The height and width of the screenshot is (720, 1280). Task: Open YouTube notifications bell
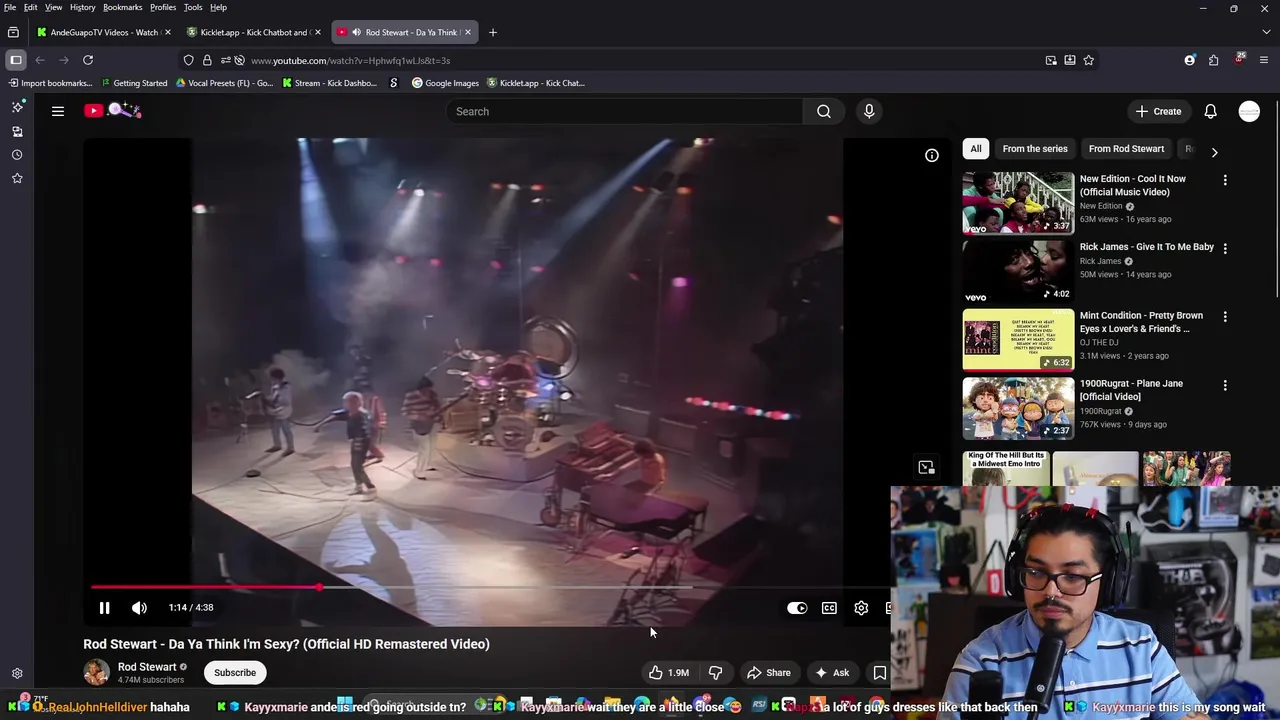coord(1210,111)
